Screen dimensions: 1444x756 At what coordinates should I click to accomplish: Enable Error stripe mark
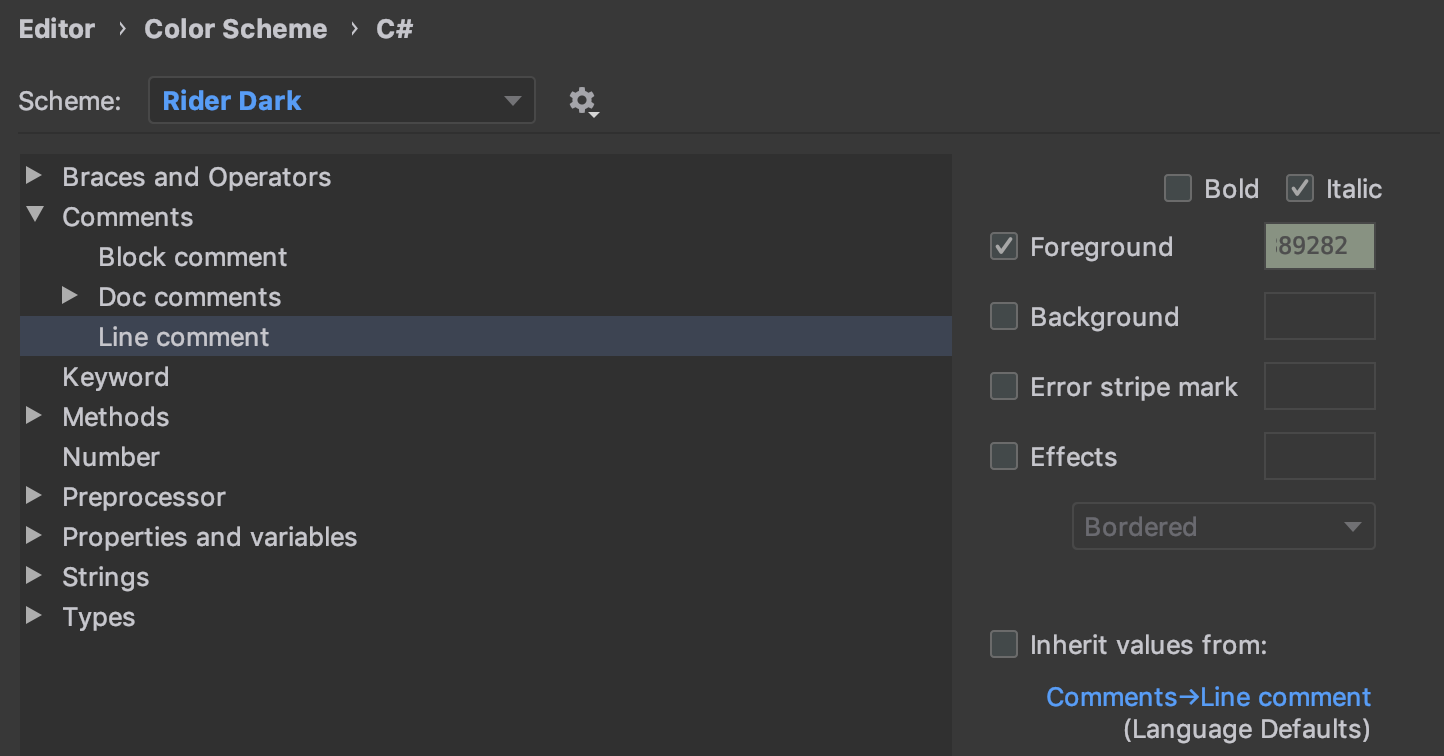click(1003, 386)
